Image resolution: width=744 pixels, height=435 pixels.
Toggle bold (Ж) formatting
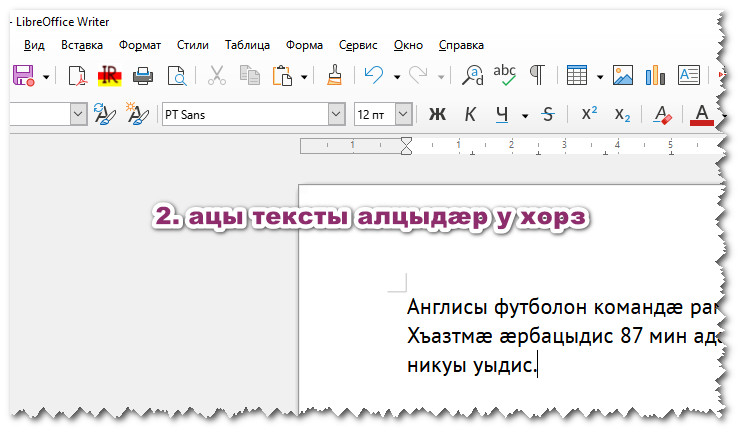point(437,114)
